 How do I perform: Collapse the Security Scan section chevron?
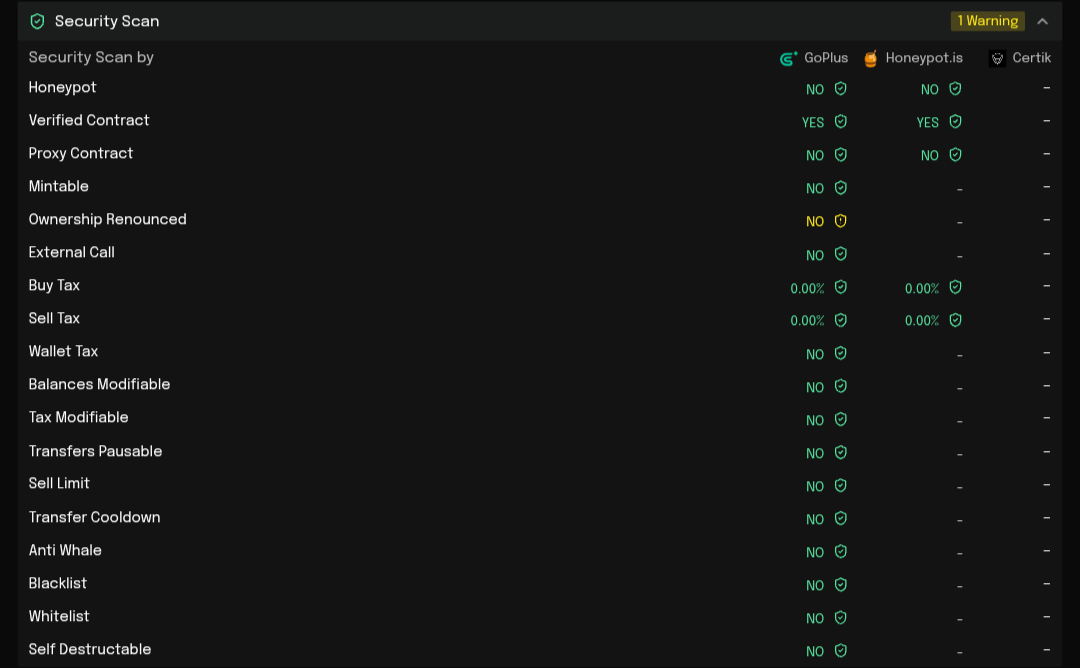1042,21
